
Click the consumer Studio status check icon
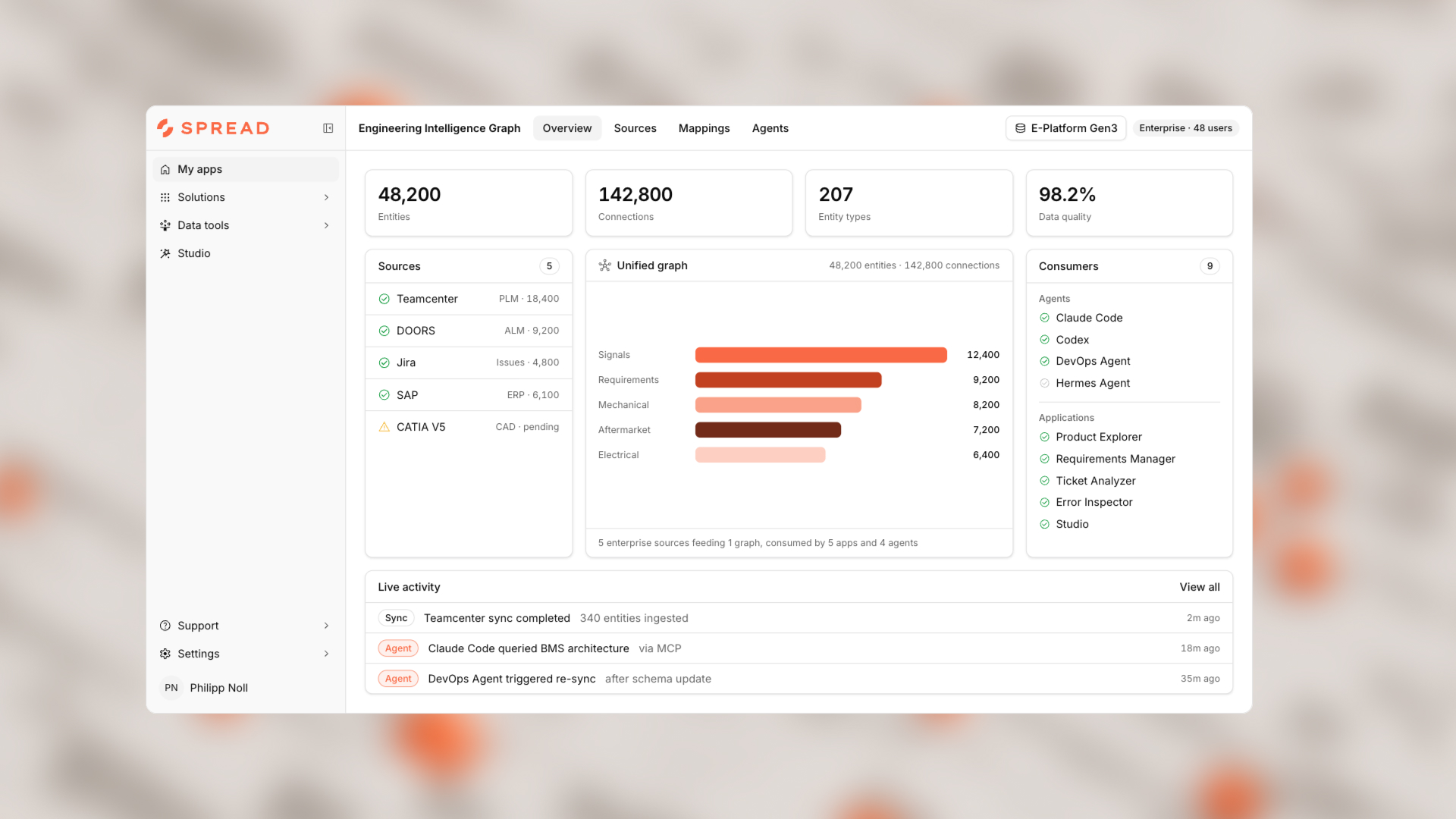click(1044, 524)
